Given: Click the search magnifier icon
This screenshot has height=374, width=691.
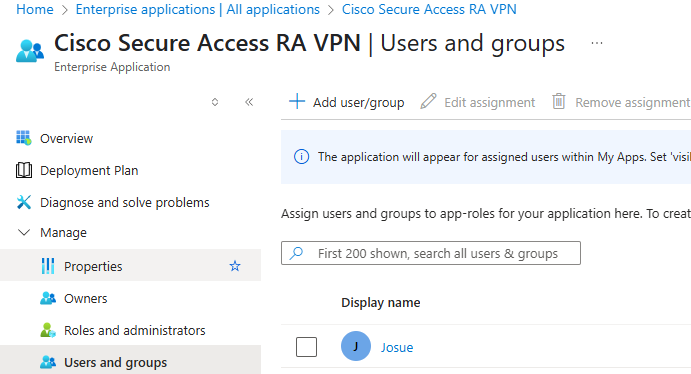Looking at the screenshot, I should pos(296,253).
